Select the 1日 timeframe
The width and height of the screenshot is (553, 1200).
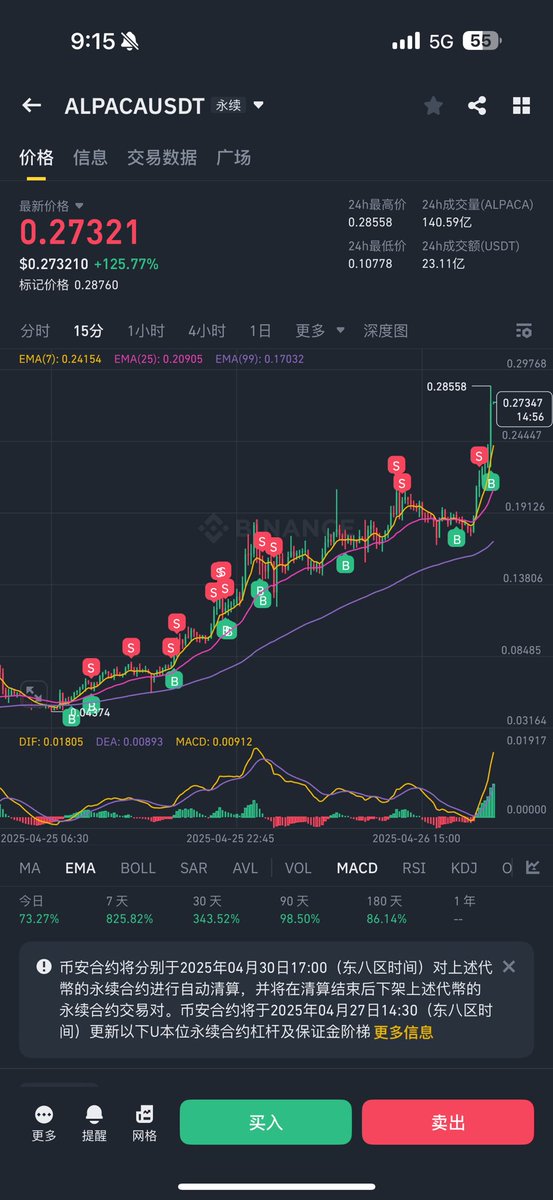point(260,331)
